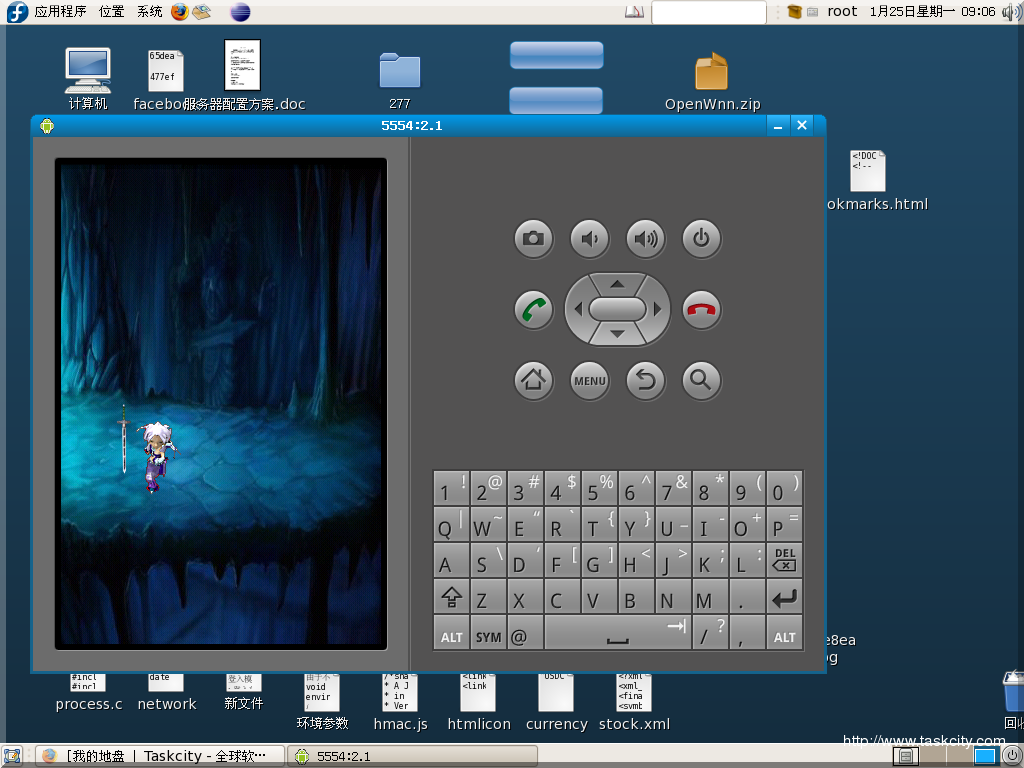Select OpenWnn.zip on the desktop

point(712,81)
